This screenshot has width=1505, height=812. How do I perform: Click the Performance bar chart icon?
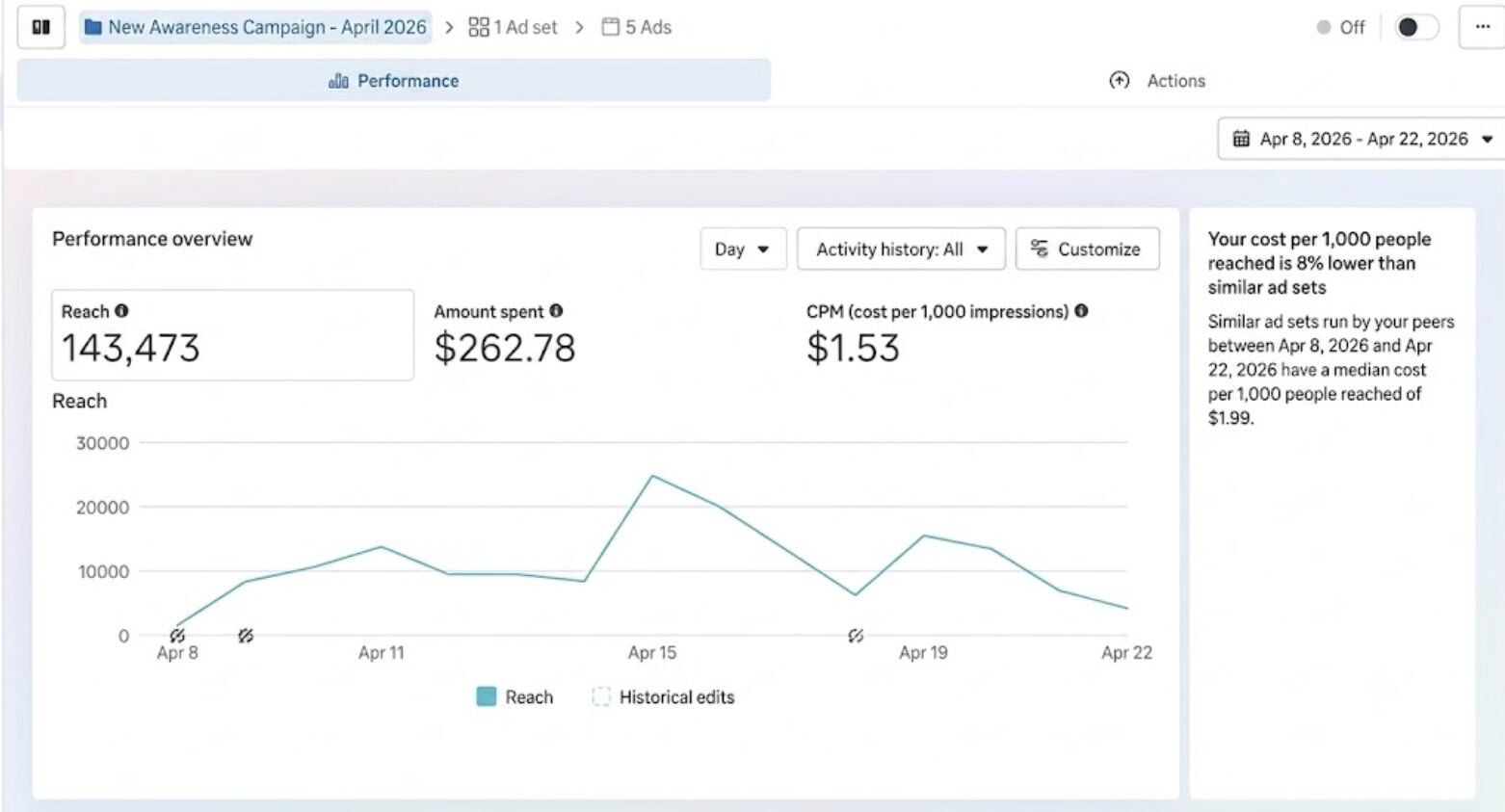338,81
